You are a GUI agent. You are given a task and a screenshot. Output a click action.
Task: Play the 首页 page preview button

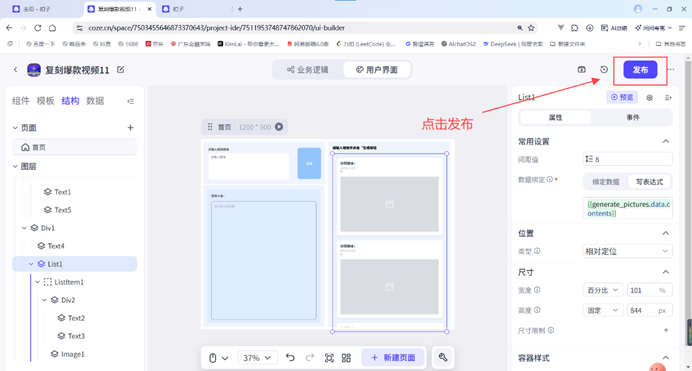[279, 127]
